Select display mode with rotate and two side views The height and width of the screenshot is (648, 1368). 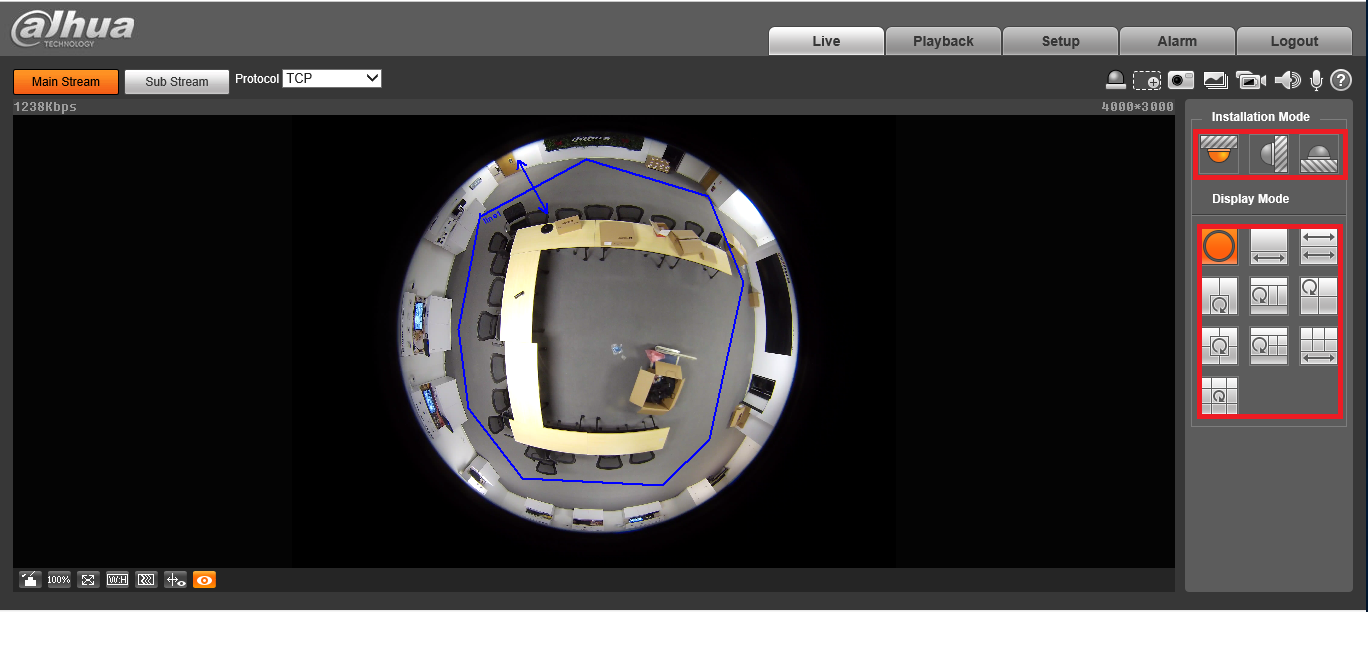click(1269, 296)
